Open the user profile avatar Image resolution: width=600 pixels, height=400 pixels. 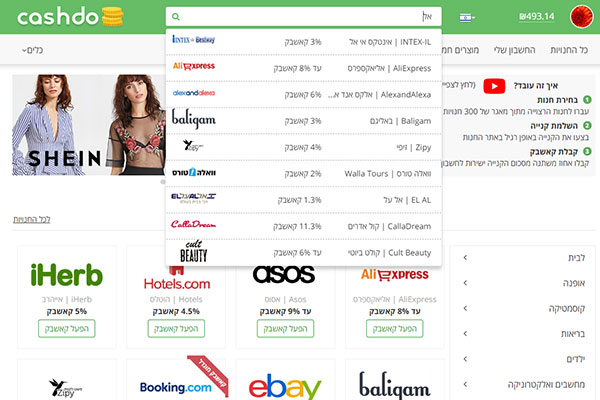pyautogui.click(x=581, y=17)
